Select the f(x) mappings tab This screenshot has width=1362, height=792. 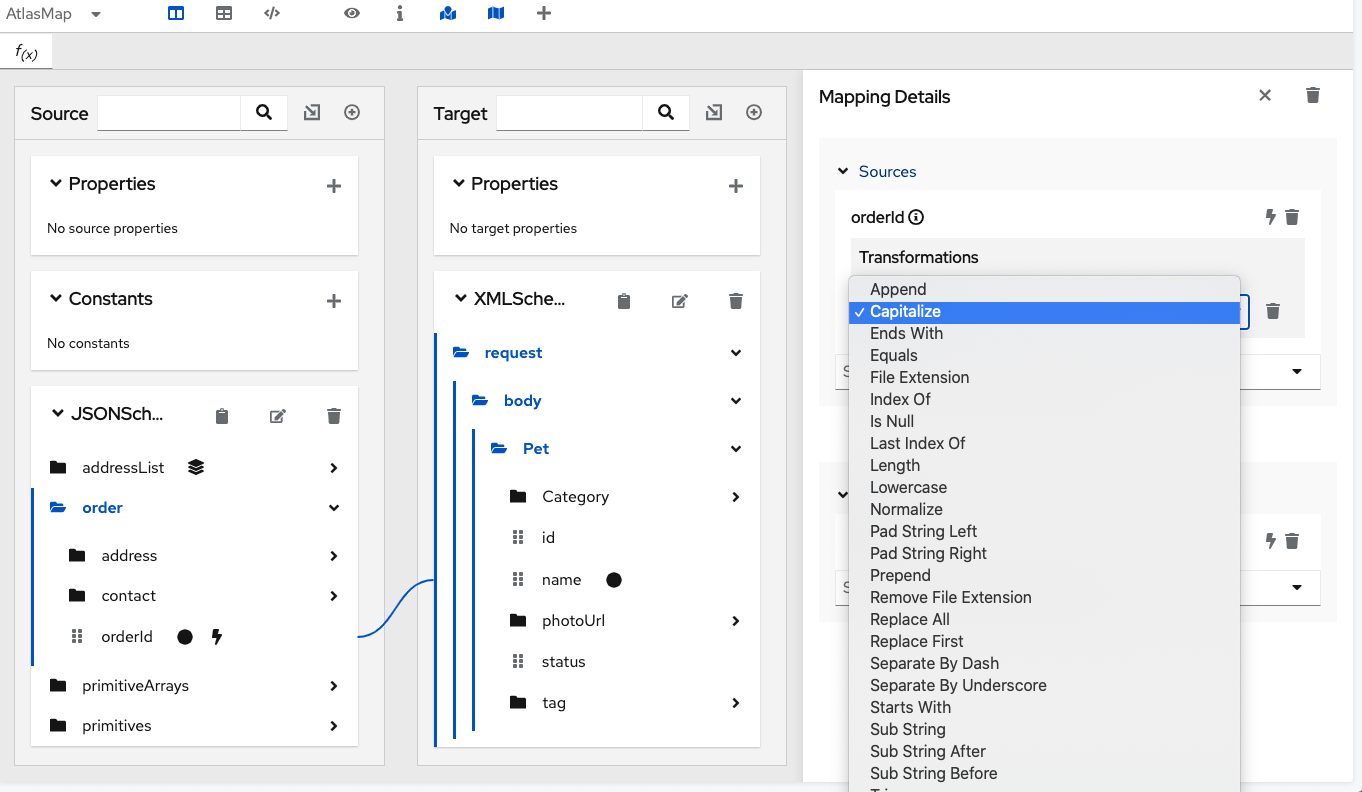(x=25, y=51)
